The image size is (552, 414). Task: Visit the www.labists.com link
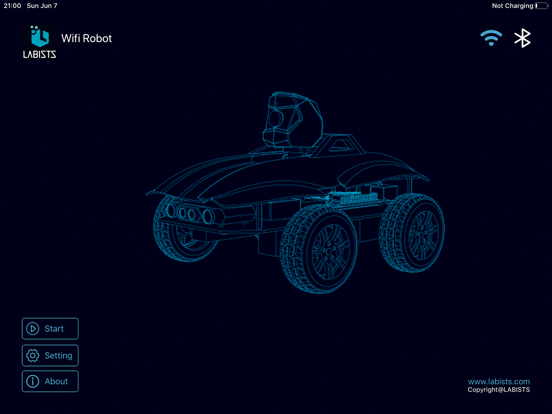(x=498, y=382)
